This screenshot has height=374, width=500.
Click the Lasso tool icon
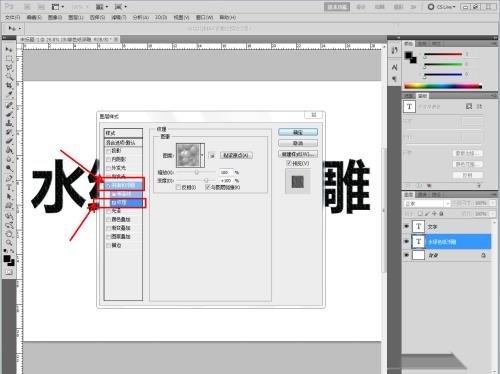tap(9, 68)
